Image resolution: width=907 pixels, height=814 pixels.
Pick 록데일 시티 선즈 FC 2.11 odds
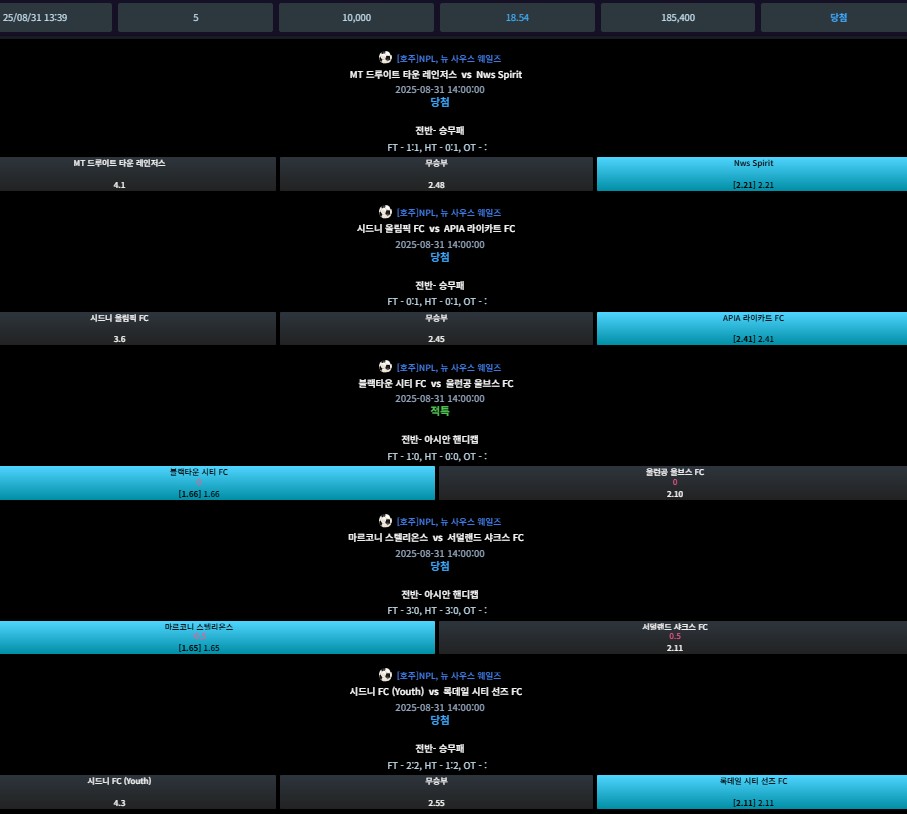point(752,792)
